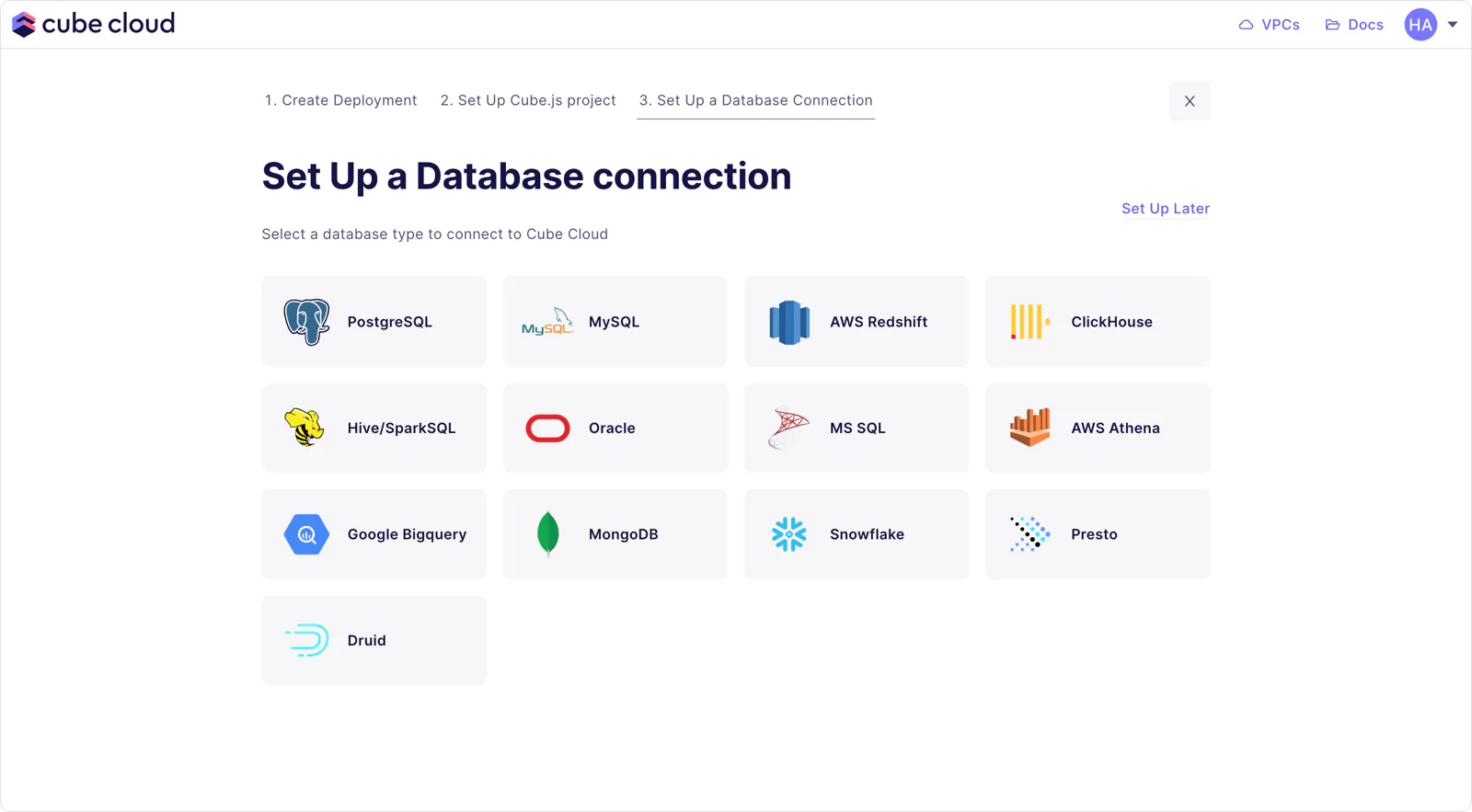This screenshot has width=1472, height=812.
Task: Open the HA user avatar
Action: coord(1420,25)
